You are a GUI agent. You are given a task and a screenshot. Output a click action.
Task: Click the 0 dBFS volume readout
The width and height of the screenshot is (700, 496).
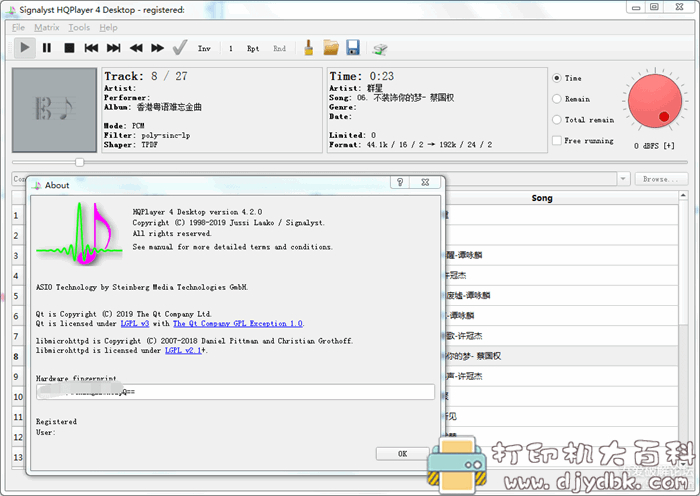click(x=654, y=146)
